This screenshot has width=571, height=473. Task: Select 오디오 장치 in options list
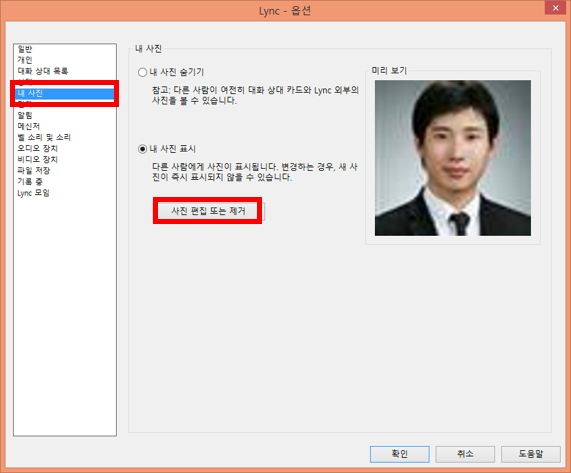click(x=38, y=148)
